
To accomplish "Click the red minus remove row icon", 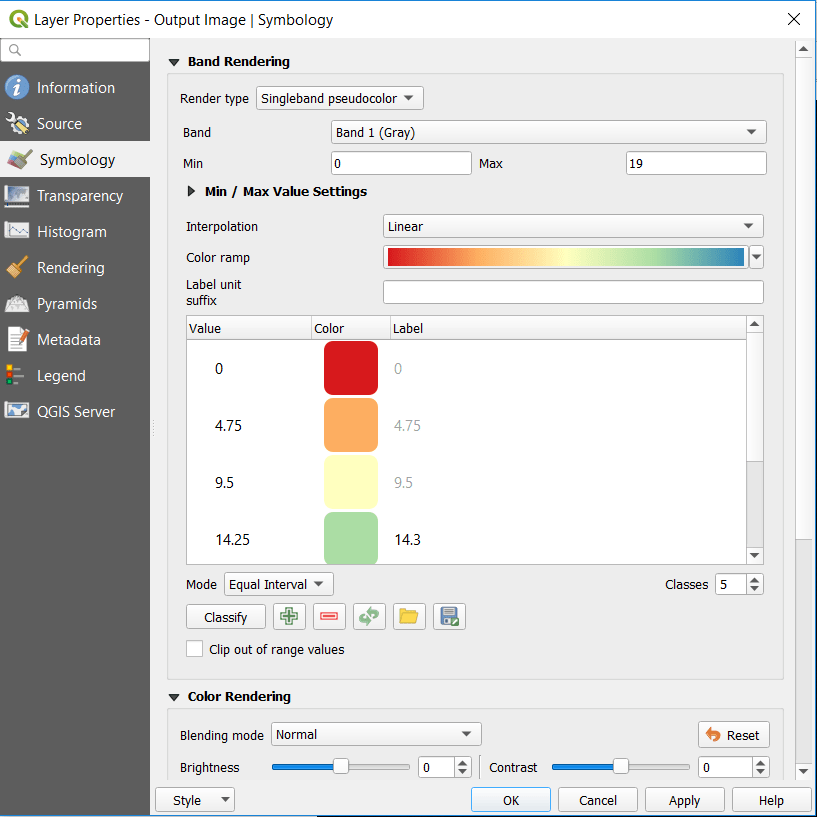I will click(329, 617).
